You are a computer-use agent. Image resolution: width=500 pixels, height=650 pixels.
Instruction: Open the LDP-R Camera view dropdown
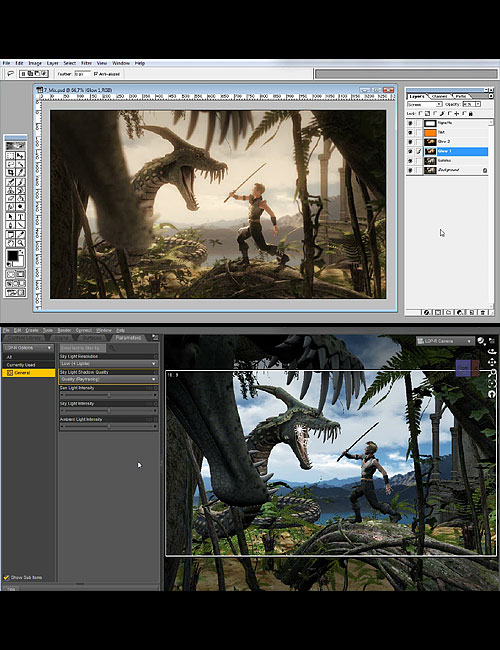[x=445, y=341]
